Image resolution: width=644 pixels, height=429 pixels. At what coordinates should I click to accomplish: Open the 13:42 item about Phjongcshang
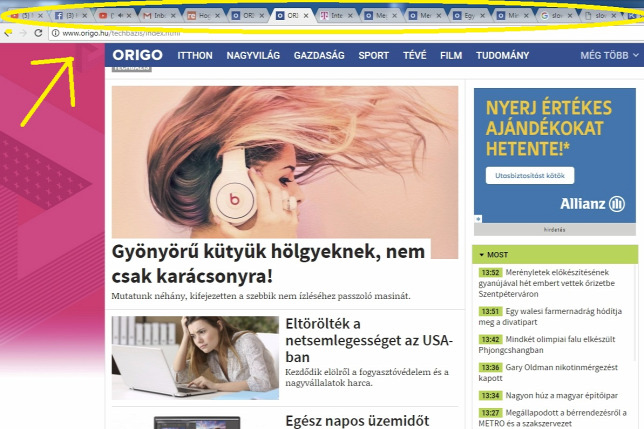pyautogui.click(x=547, y=344)
